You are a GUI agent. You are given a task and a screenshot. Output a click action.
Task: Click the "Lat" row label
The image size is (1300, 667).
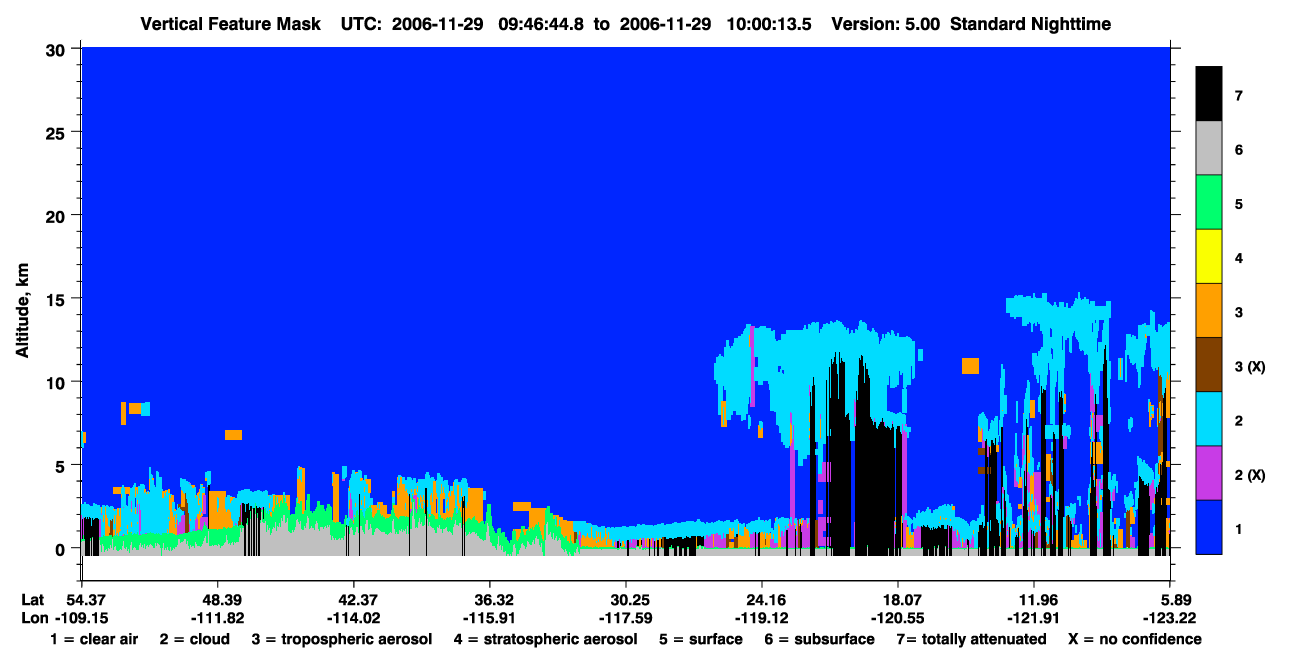(32, 599)
